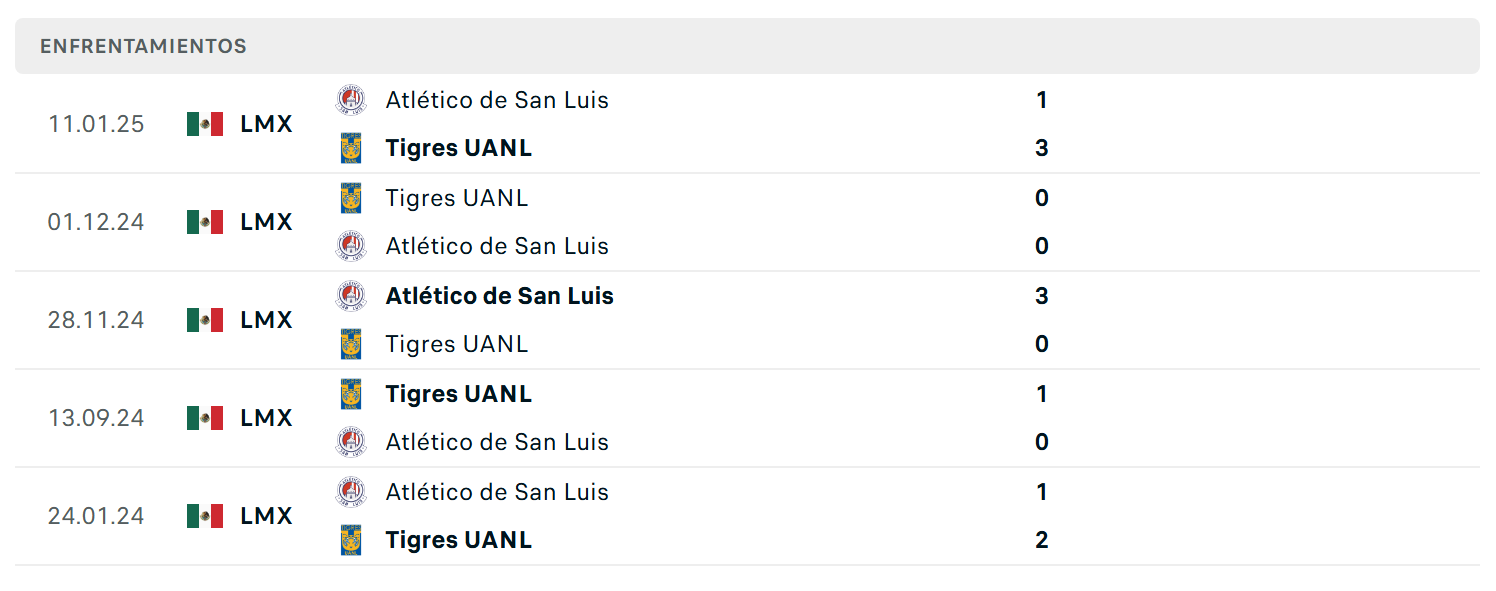Open the 24.01.24 match date

tap(96, 516)
